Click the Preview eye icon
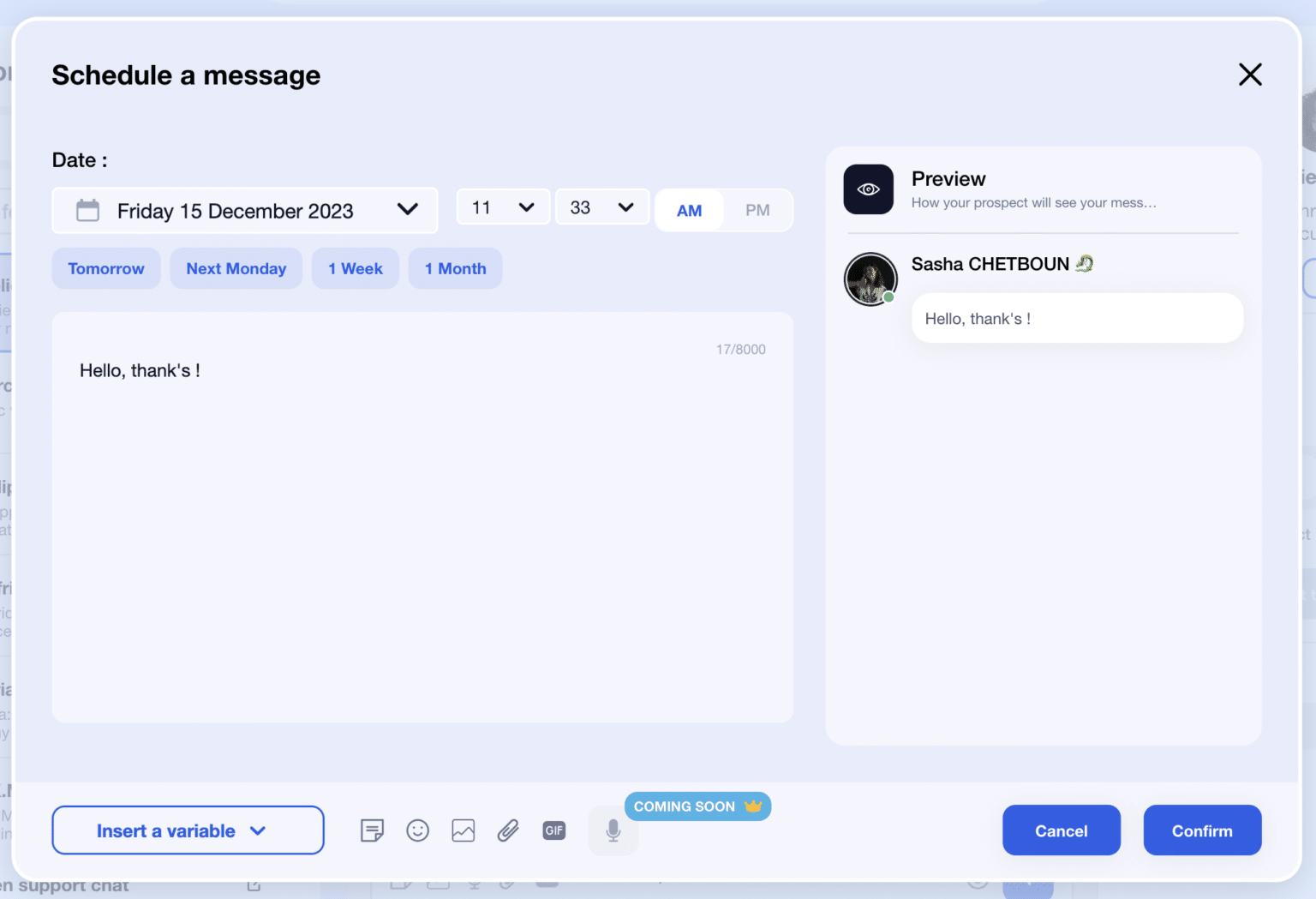 coord(868,189)
